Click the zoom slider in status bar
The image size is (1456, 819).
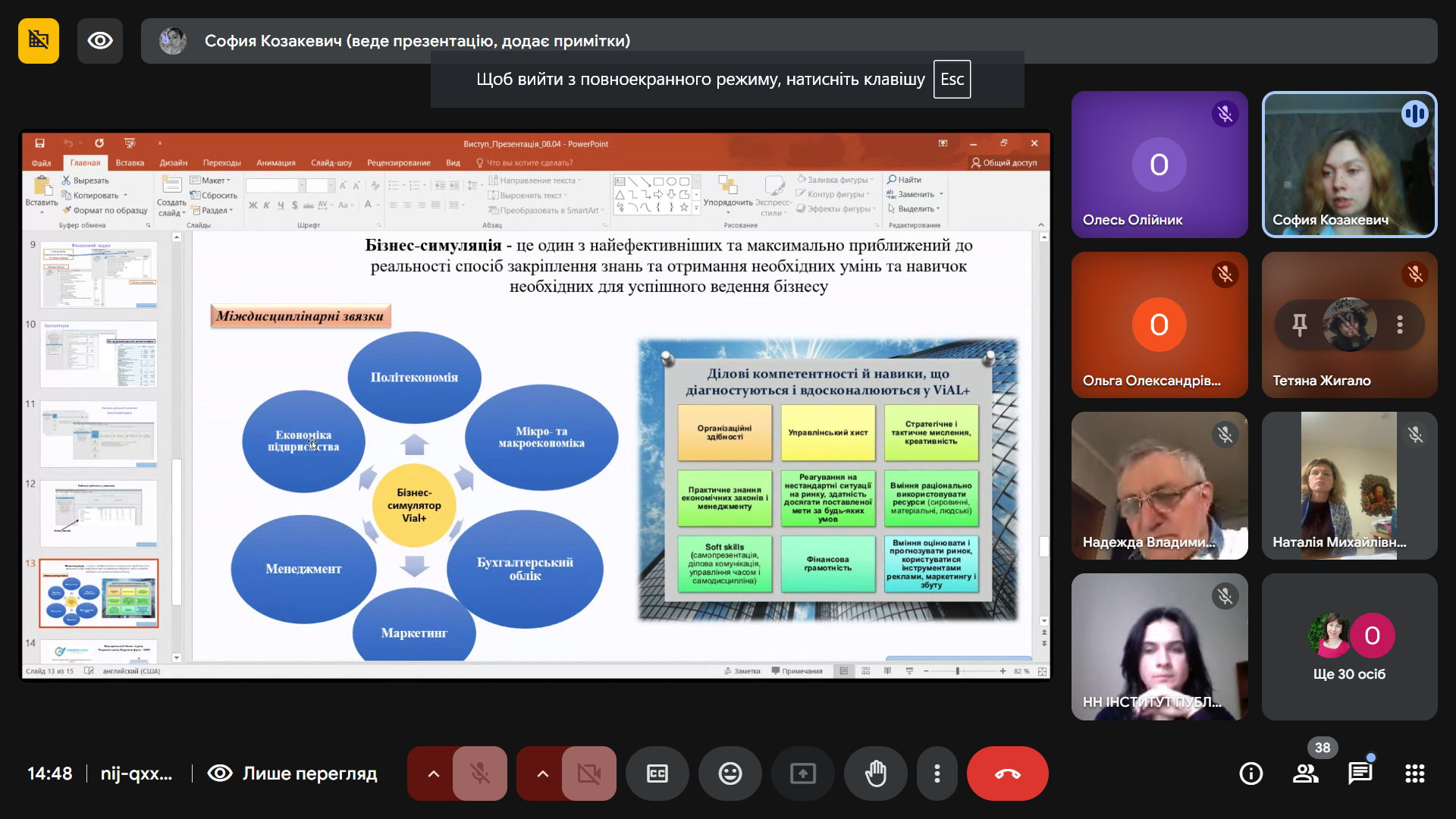pos(959,671)
